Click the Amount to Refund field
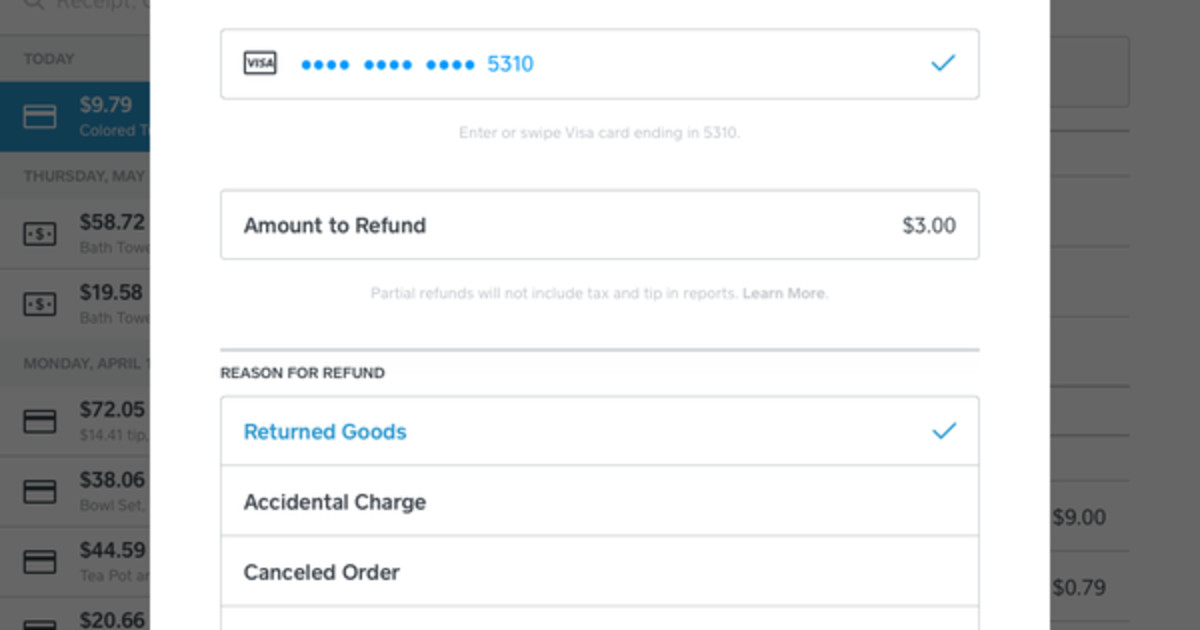This screenshot has width=1200, height=630. [599, 224]
